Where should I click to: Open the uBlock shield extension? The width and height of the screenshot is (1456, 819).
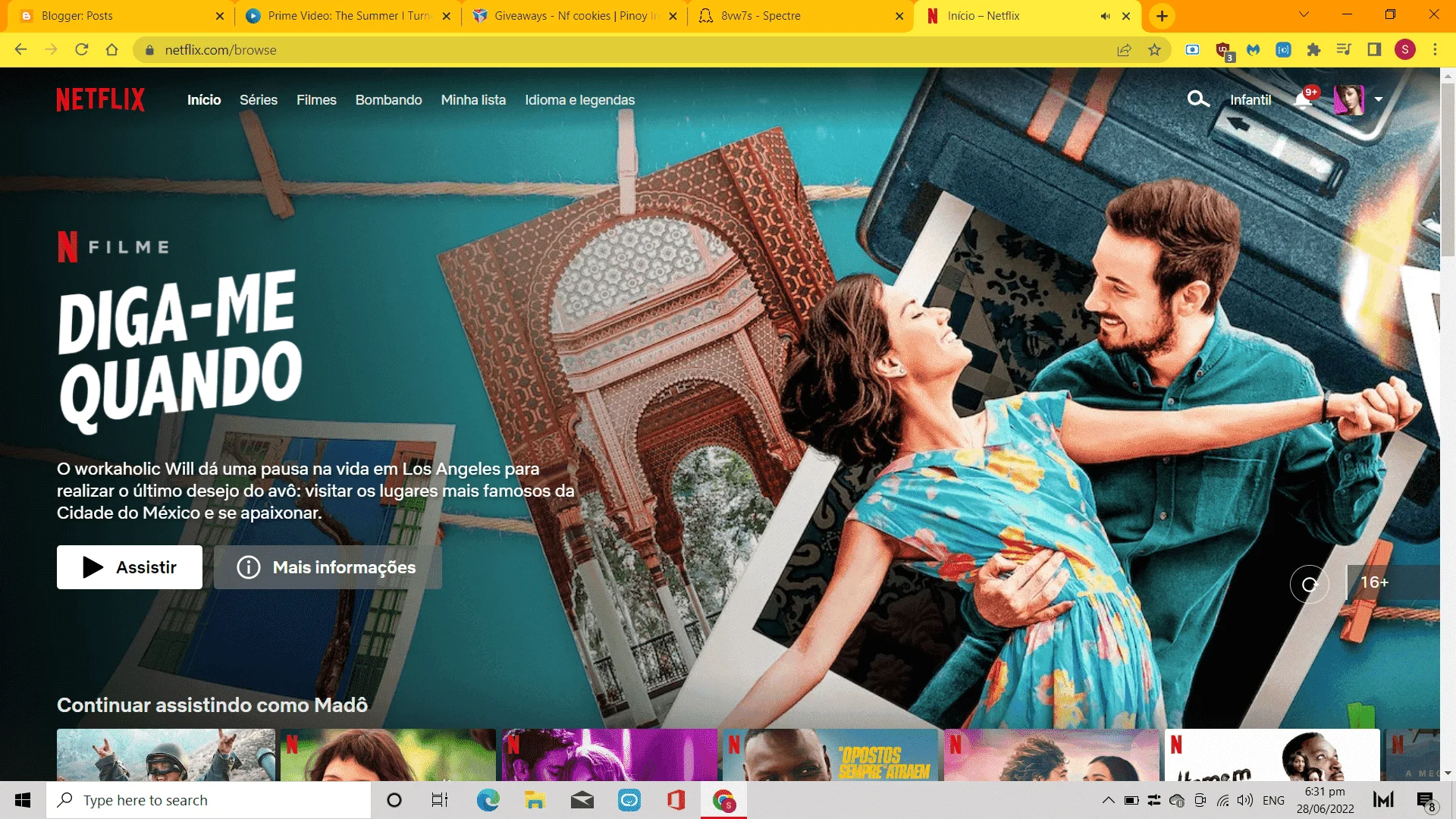pos(1223,51)
